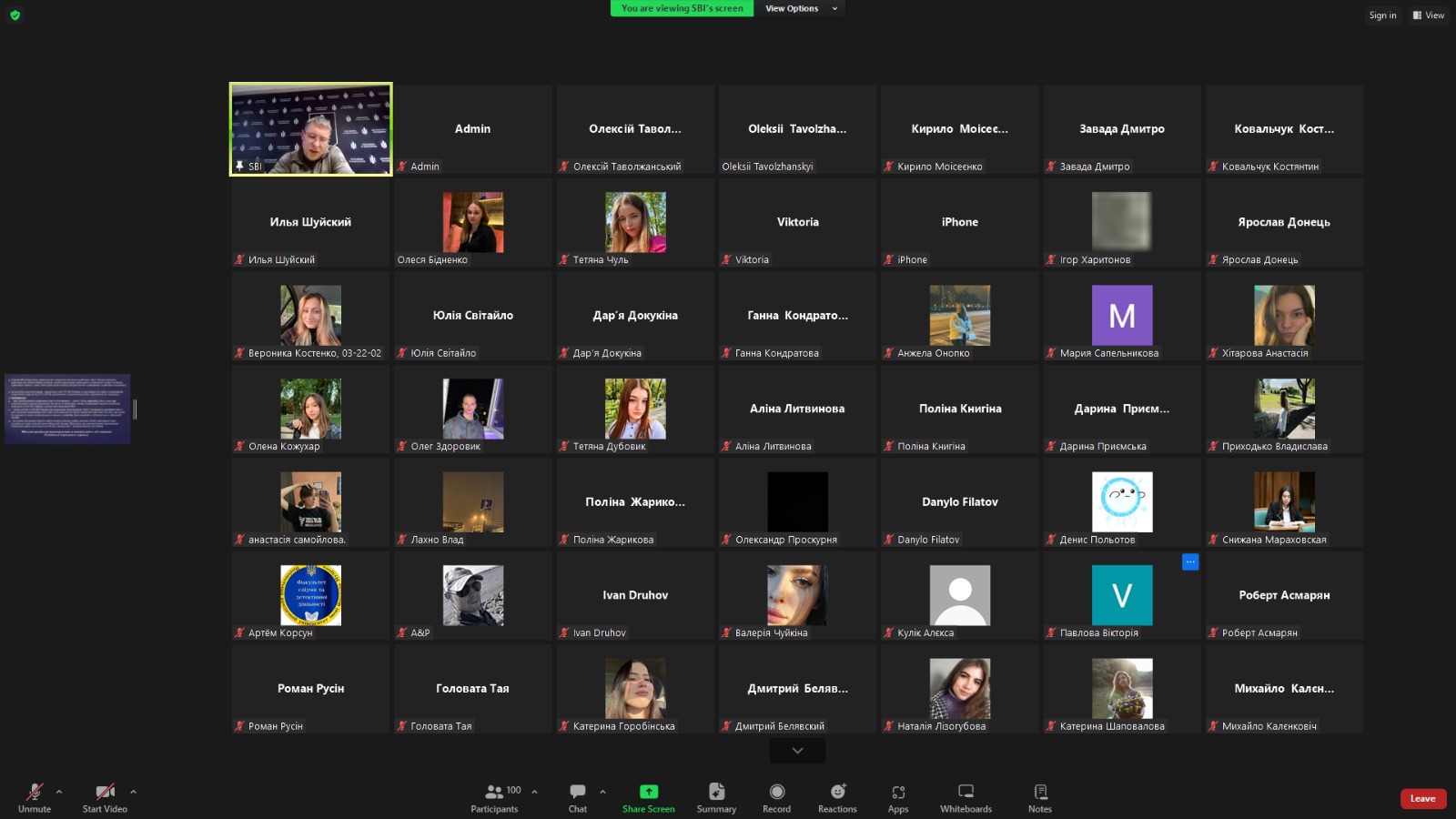This screenshot has height=819, width=1456.
Task: Open the View layout menu
Action: pyautogui.click(x=1429, y=15)
